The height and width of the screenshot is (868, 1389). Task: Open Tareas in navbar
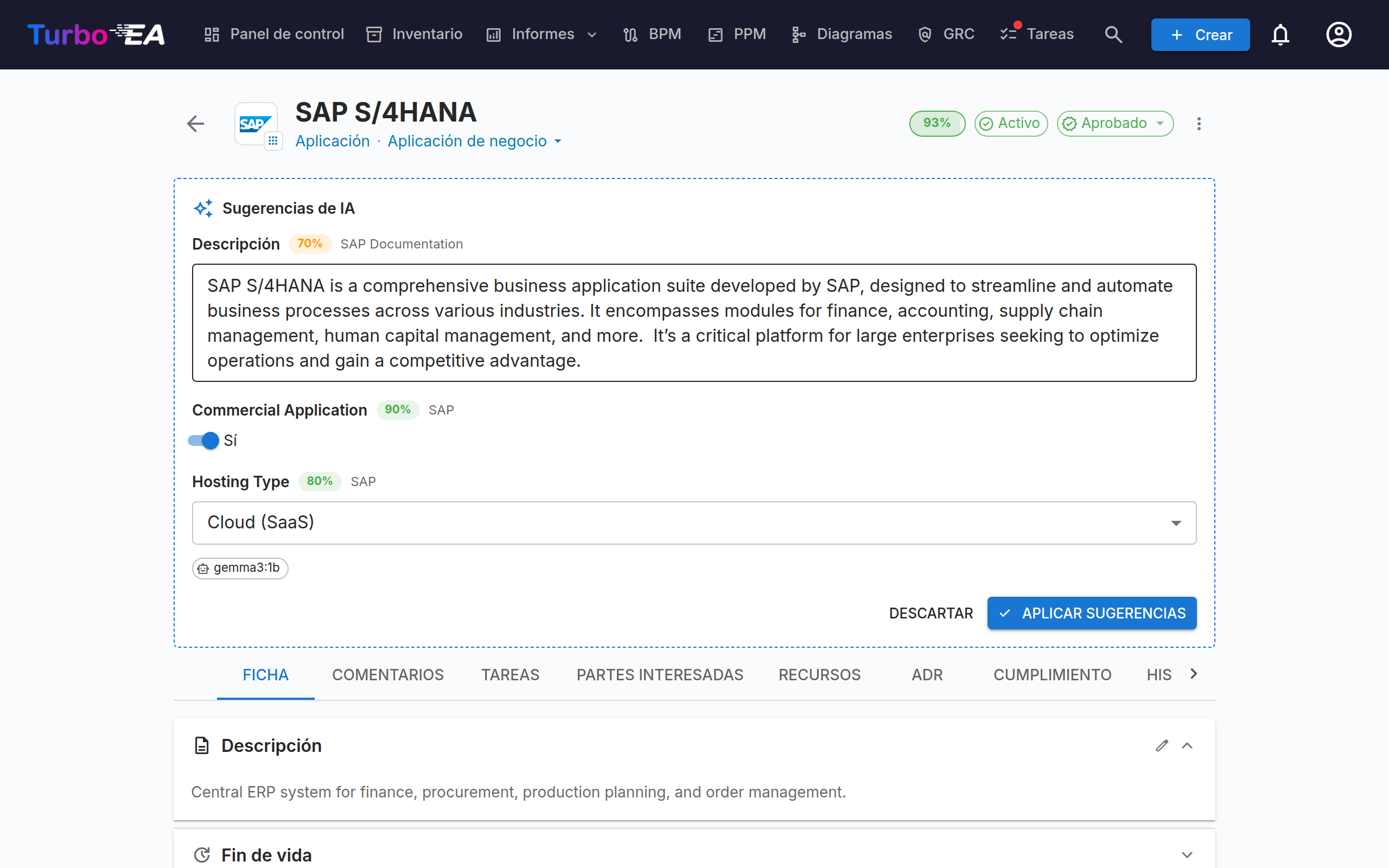[x=1036, y=34]
